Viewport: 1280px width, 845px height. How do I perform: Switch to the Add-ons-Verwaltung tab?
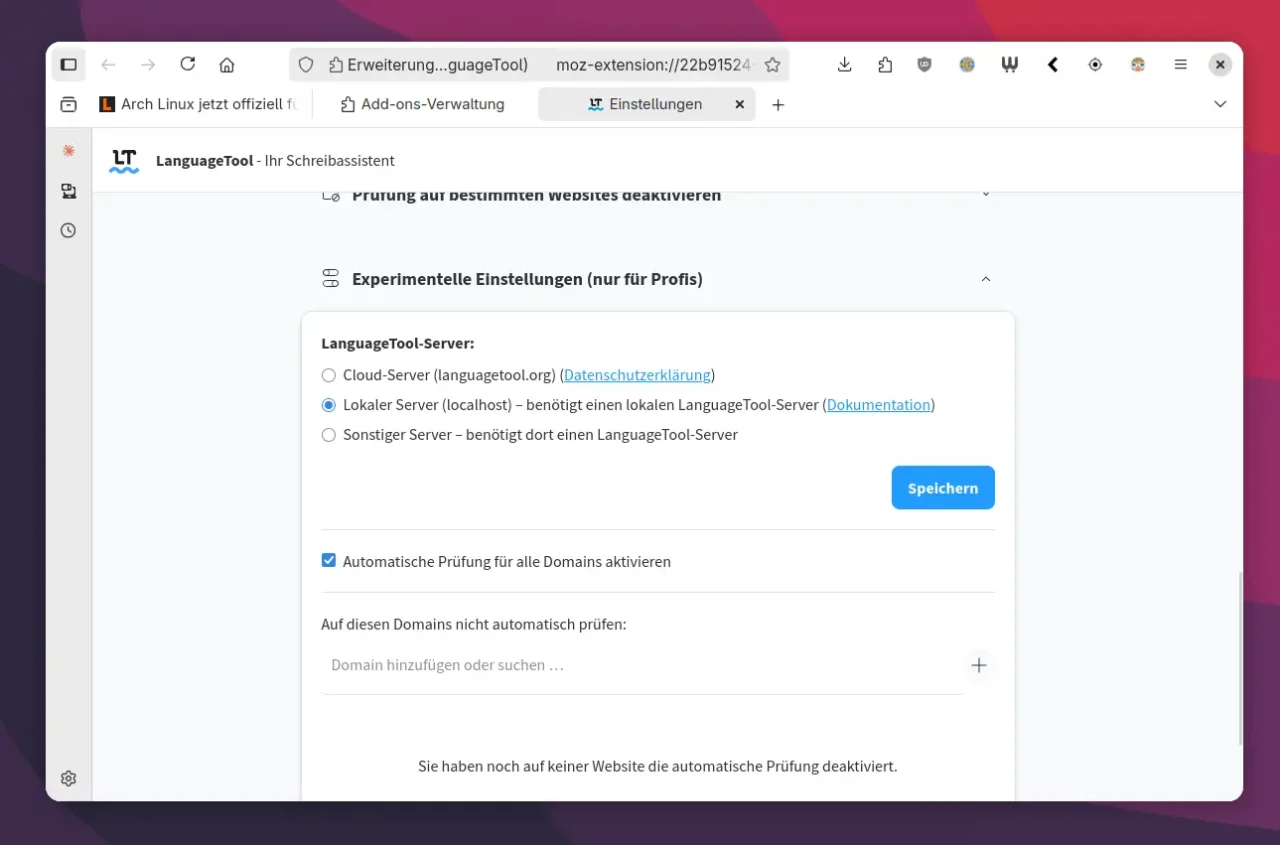[x=423, y=104]
